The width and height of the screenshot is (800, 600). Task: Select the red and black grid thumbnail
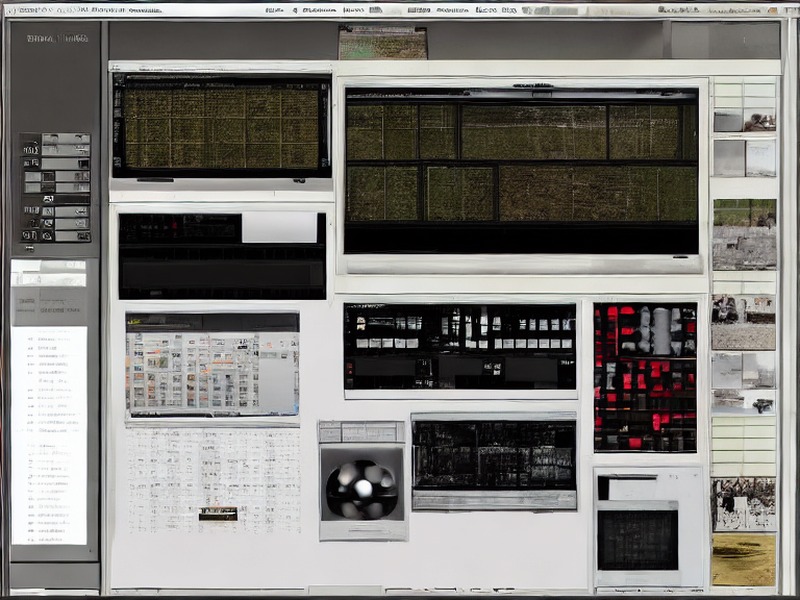click(x=645, y=377)
